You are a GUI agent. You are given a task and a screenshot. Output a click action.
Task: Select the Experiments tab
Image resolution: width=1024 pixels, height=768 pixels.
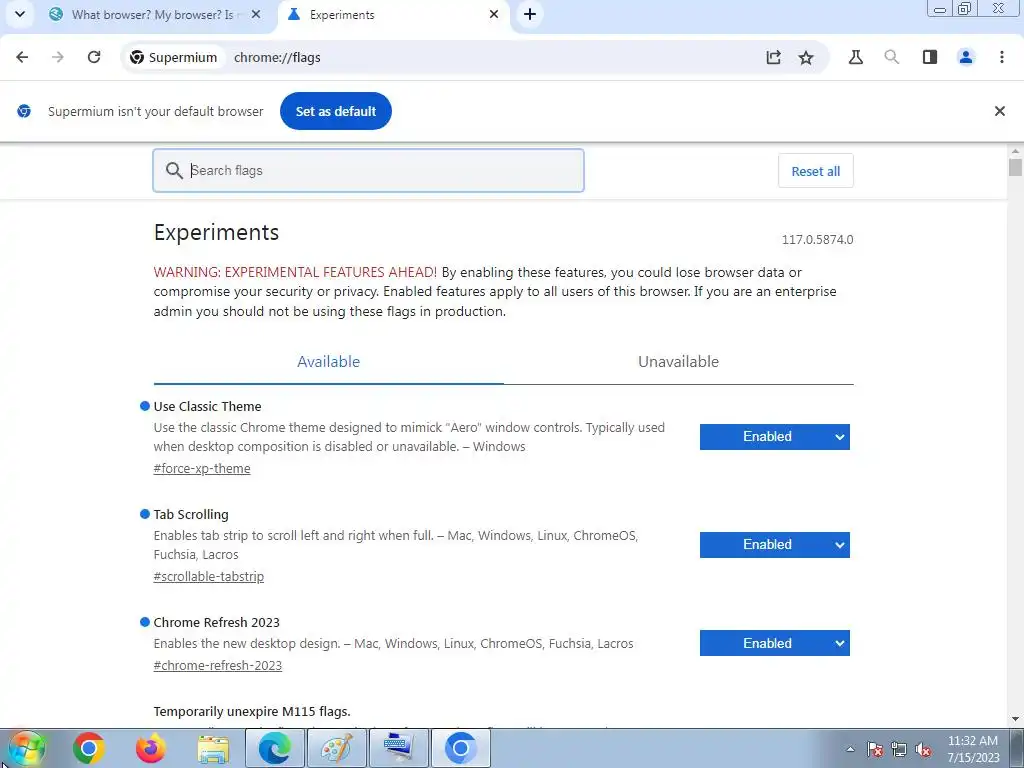[392, 14]
